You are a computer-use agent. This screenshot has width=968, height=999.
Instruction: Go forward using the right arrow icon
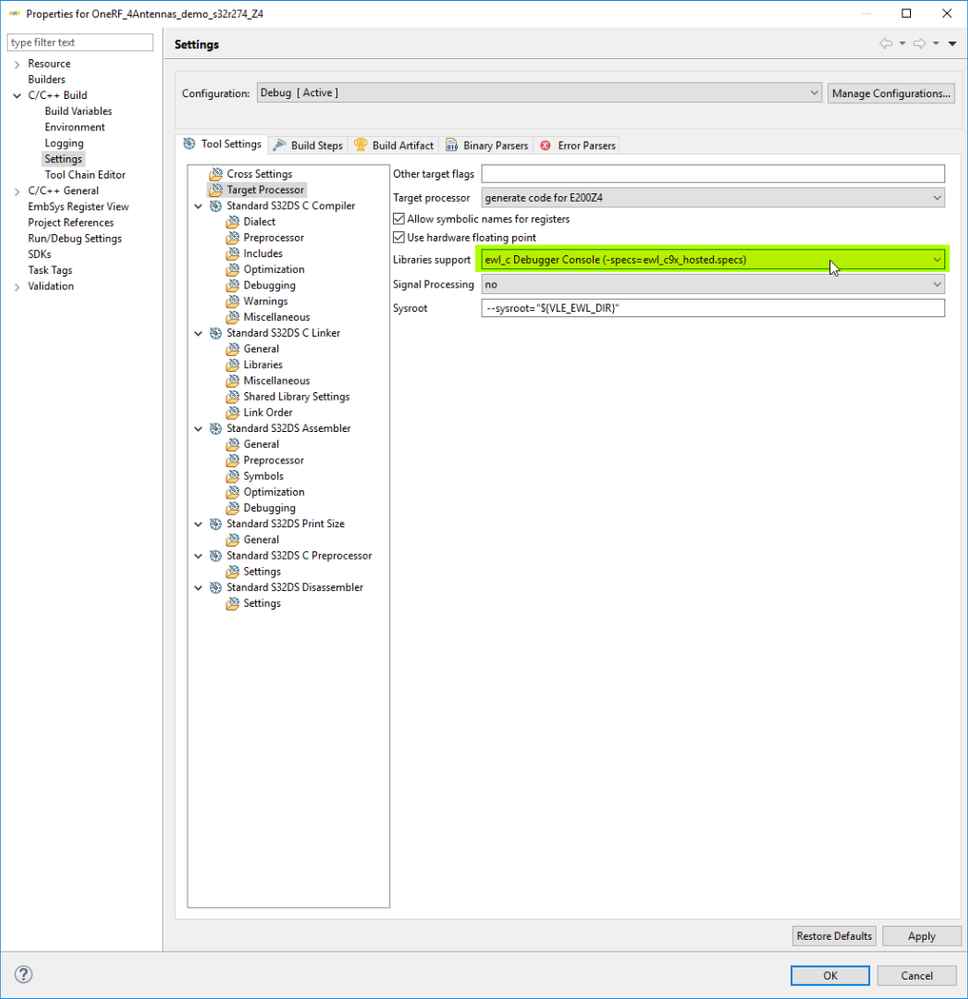pyautogui.click(x=920, y=43)
